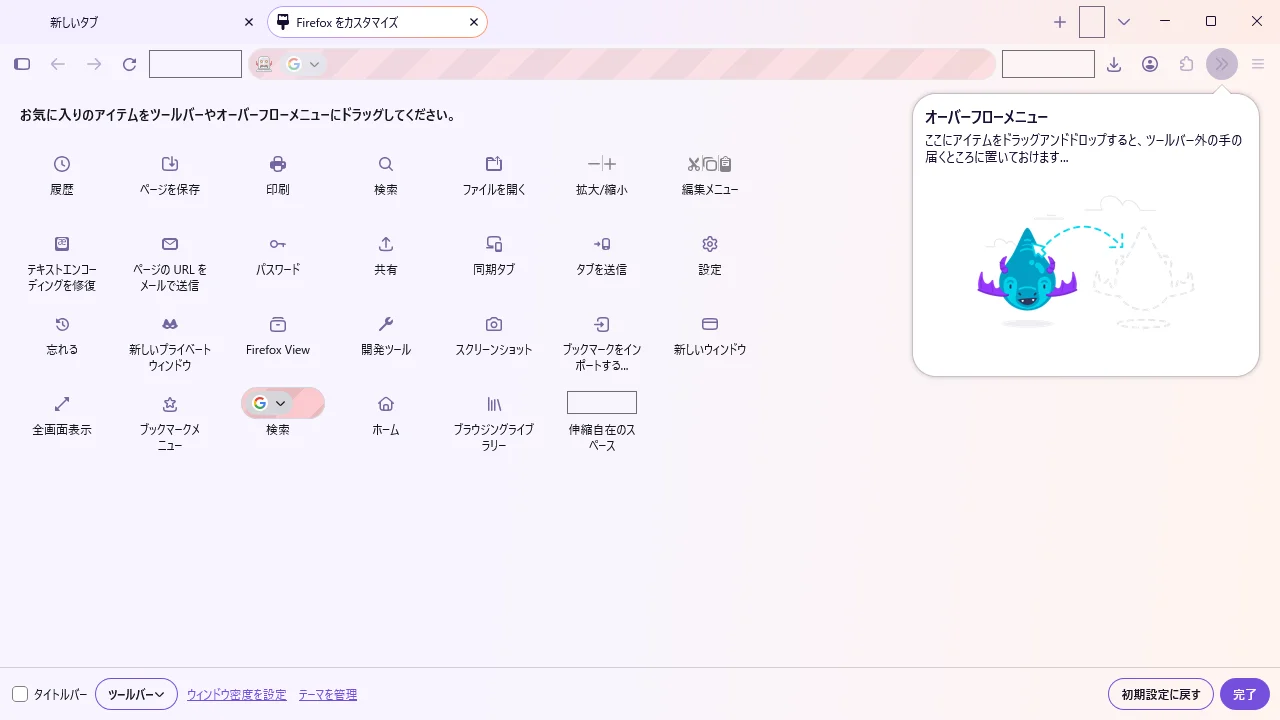This screenshot has width=1280, height=720.
Task: Open the ツールバー dropdown button
Action: [136, 694]
